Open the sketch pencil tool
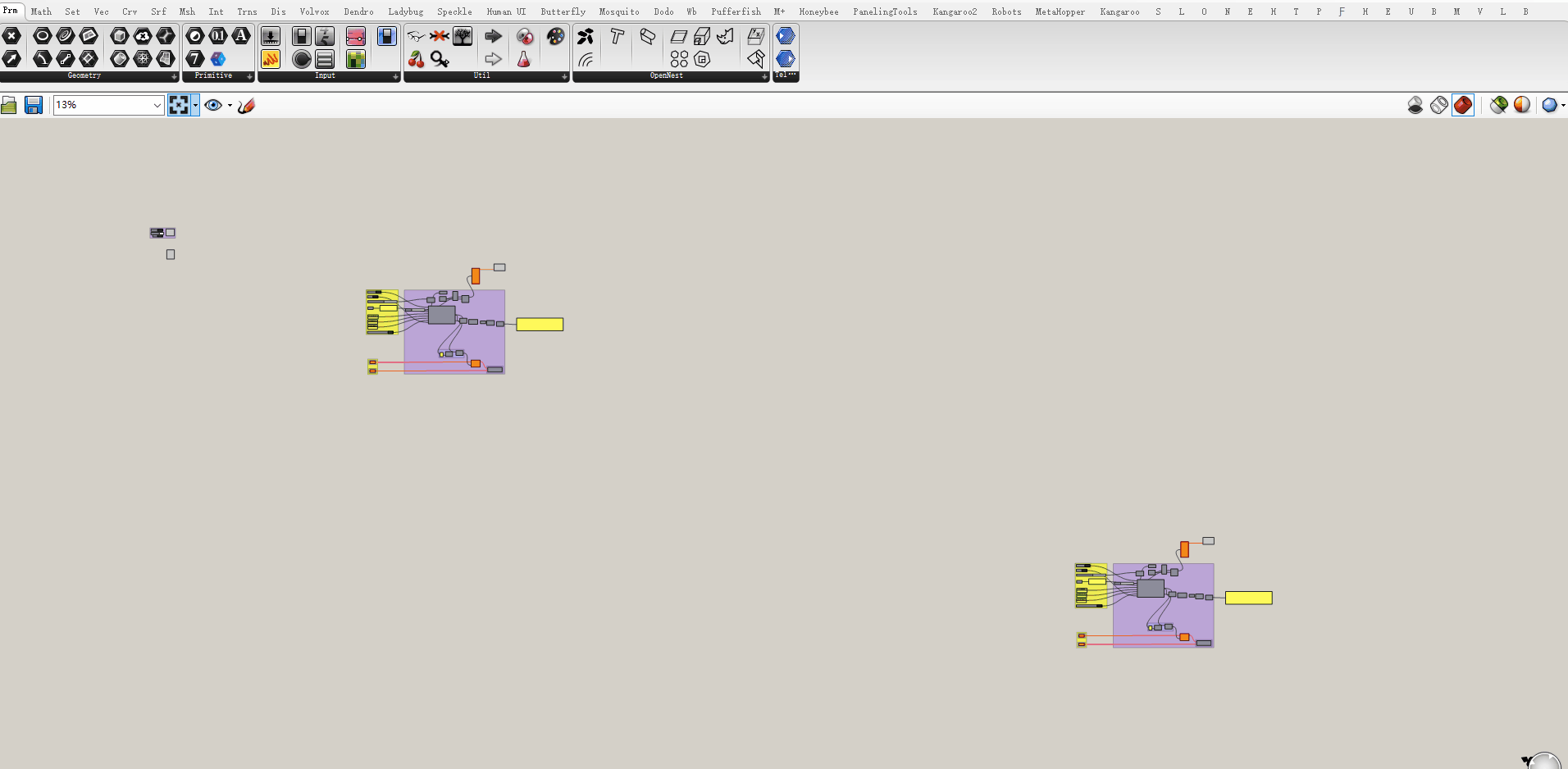This screenshot has height=769, width=1568. click(246, 105)
